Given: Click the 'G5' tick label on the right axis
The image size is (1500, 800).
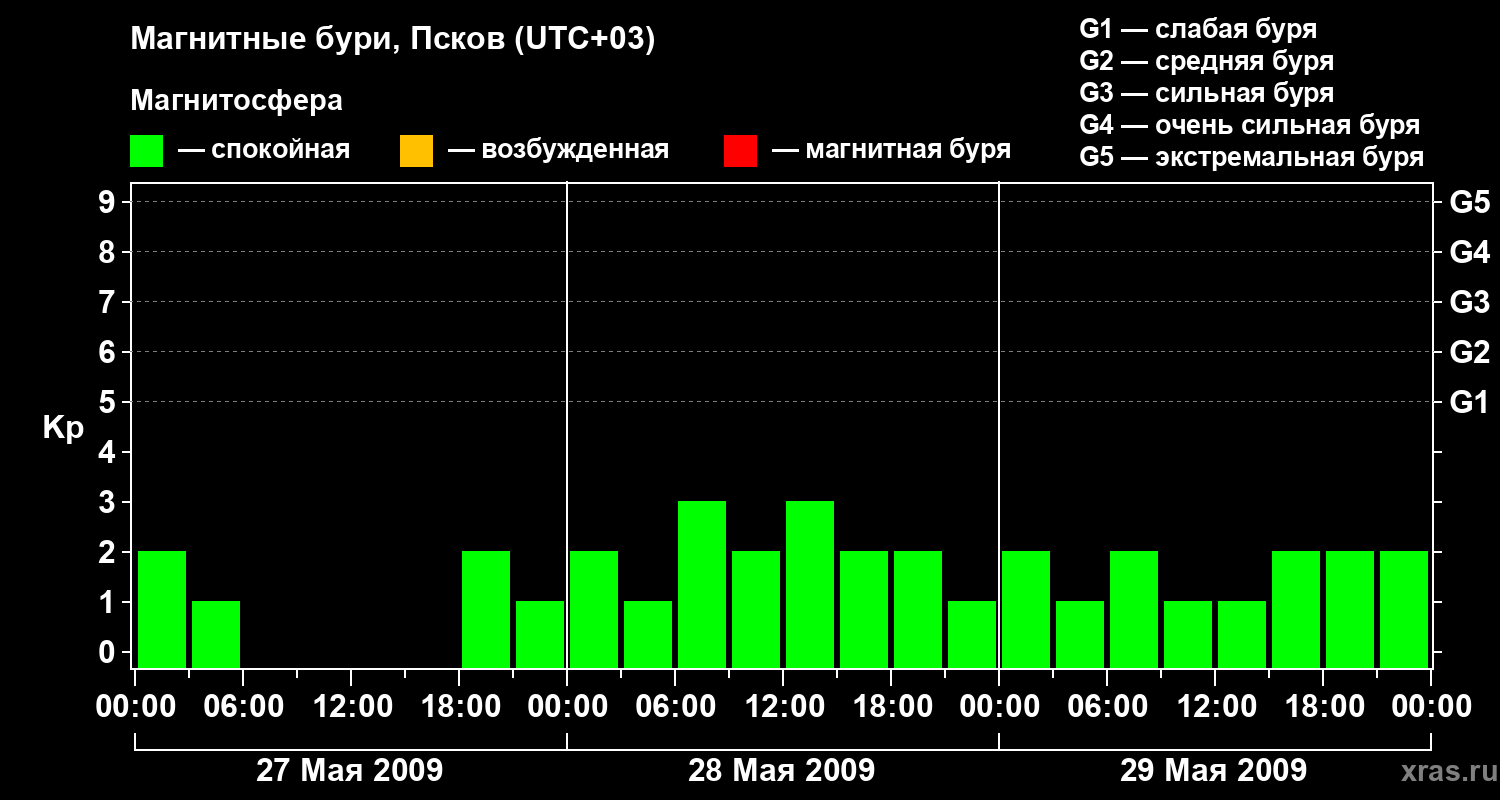Looking at the screenshot, I should click(1470, 203).
